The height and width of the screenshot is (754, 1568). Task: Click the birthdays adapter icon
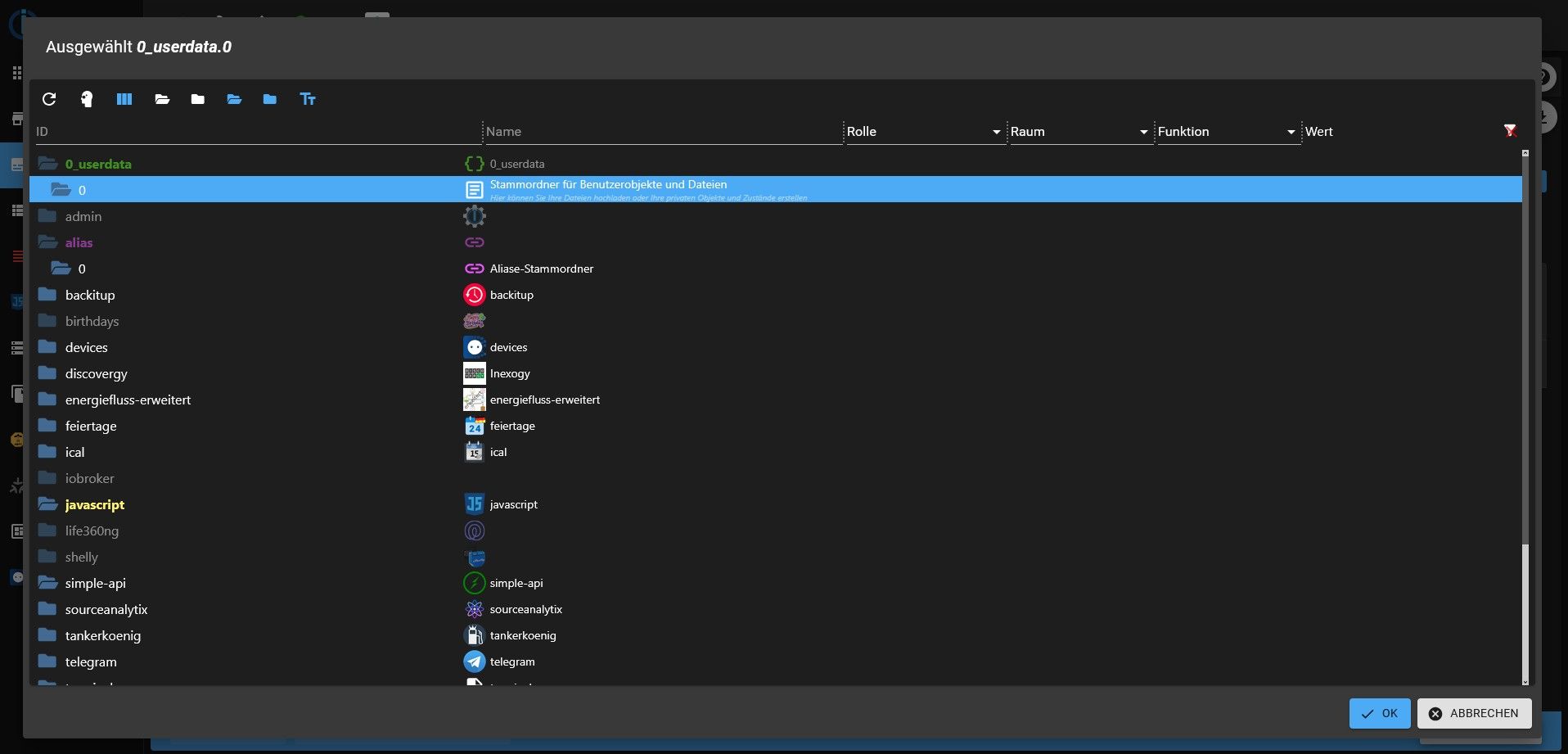tap(475, 321)
